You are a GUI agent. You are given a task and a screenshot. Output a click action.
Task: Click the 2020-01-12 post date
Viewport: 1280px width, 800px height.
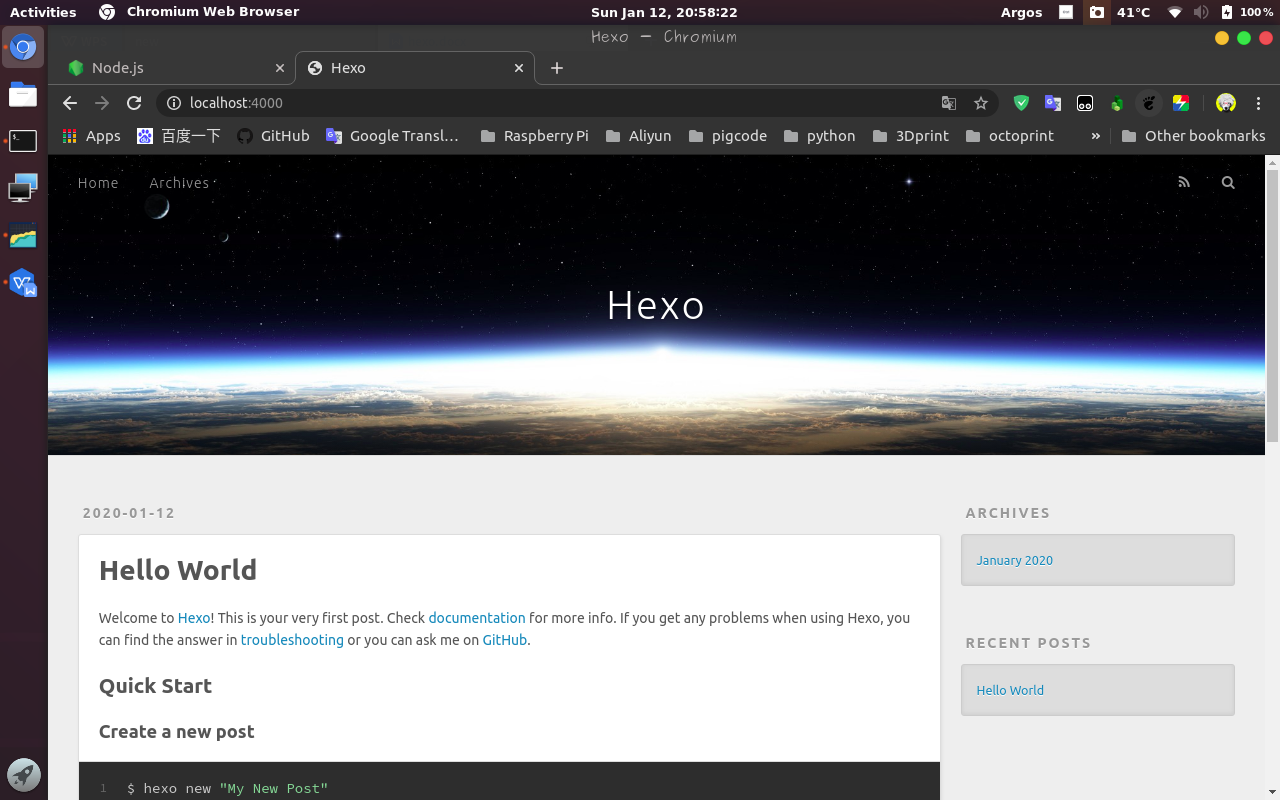pyautogui.click(x=129, y=513)
